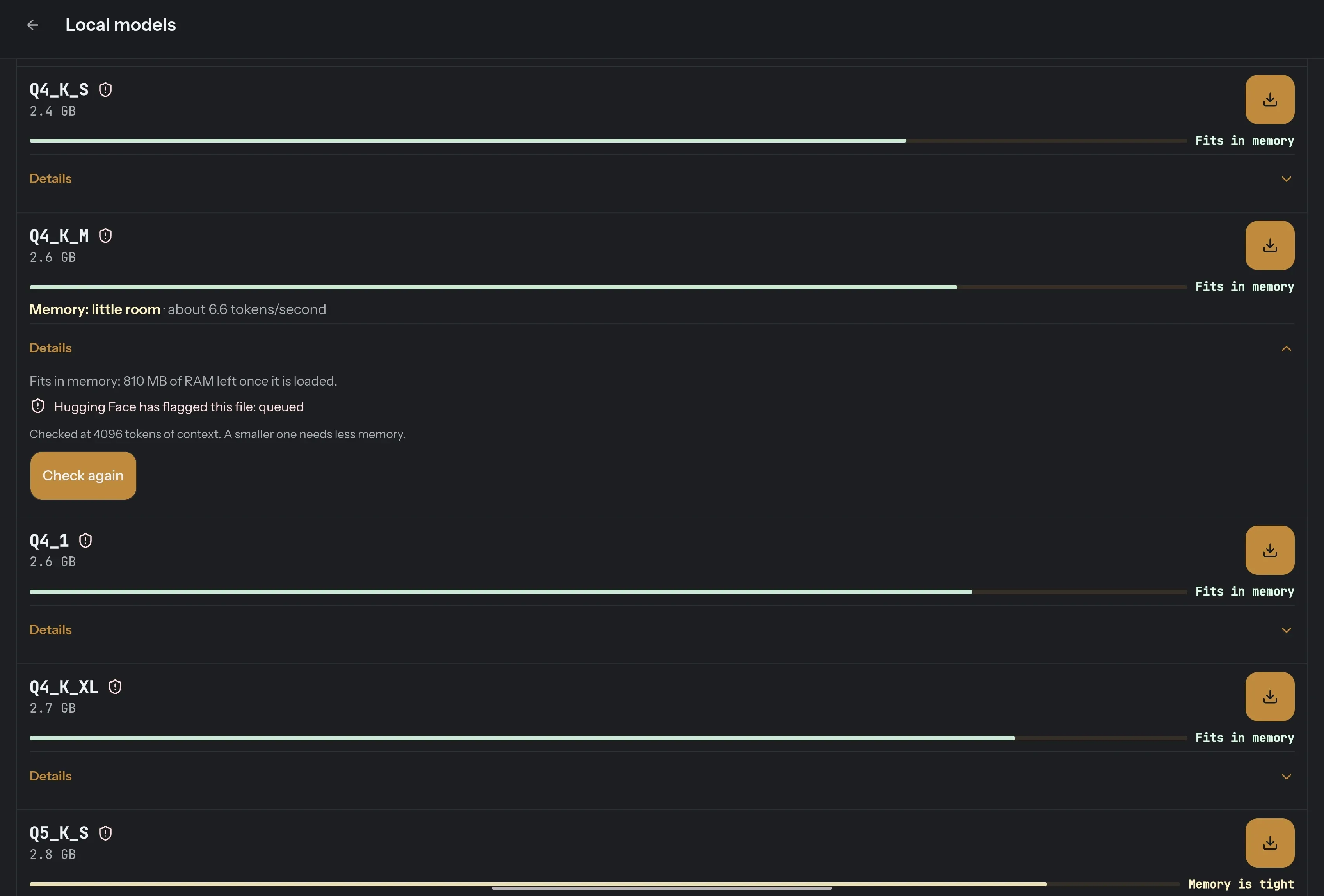This screenshot has width=1324, height=896.
Task: Click "Hugging Face has flagged this file: queued"
Action: click(x=179, y=407)
